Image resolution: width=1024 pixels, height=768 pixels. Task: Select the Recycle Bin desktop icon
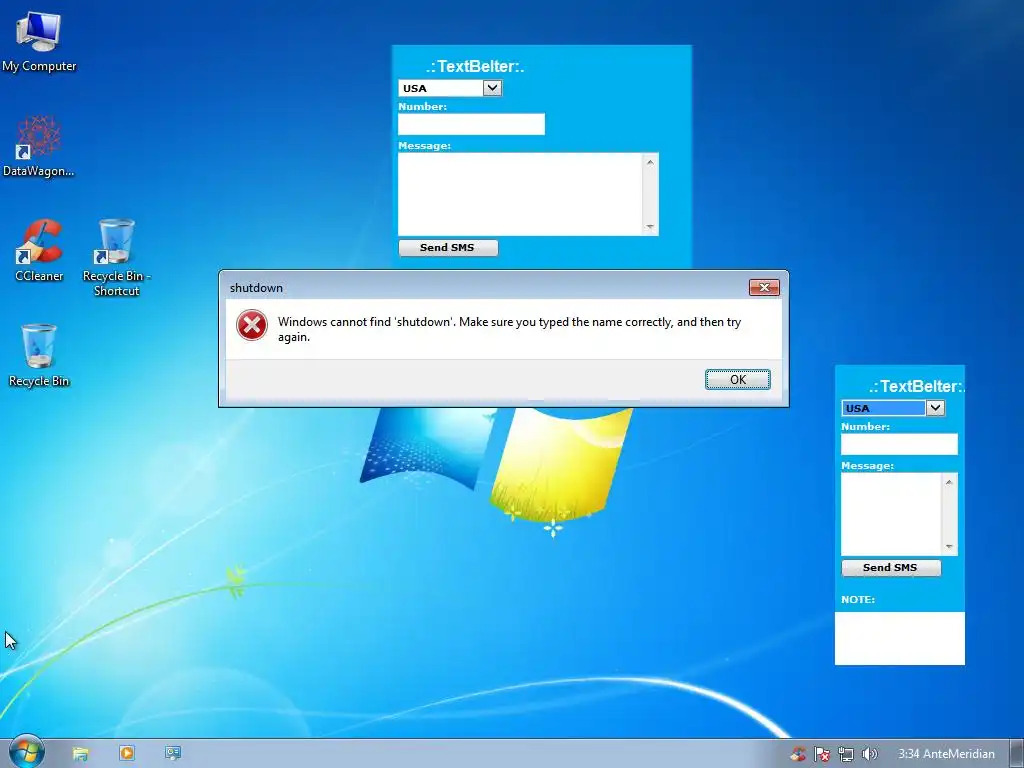coord(39,356)
